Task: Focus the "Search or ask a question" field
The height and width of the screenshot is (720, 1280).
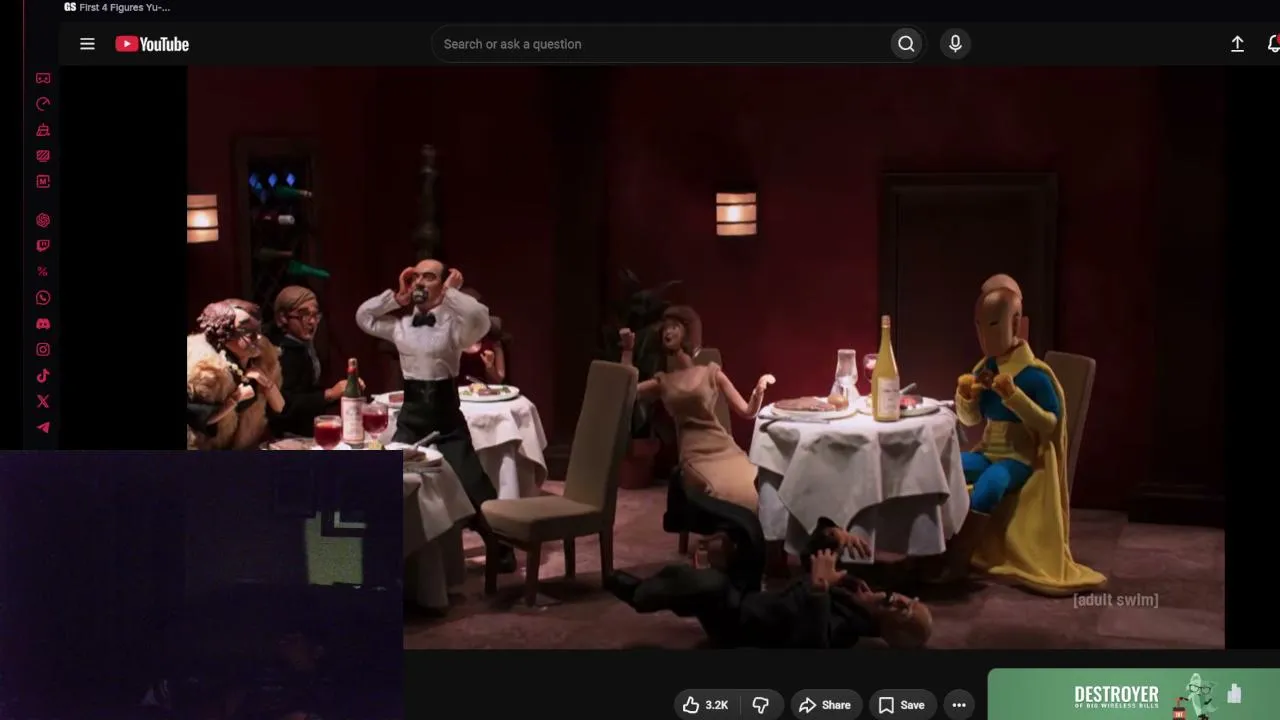Action: tap(660, 44)
